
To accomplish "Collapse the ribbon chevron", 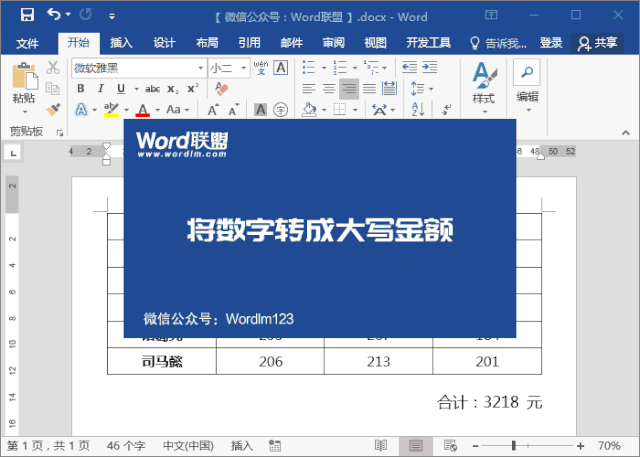I will click(625, 133).
